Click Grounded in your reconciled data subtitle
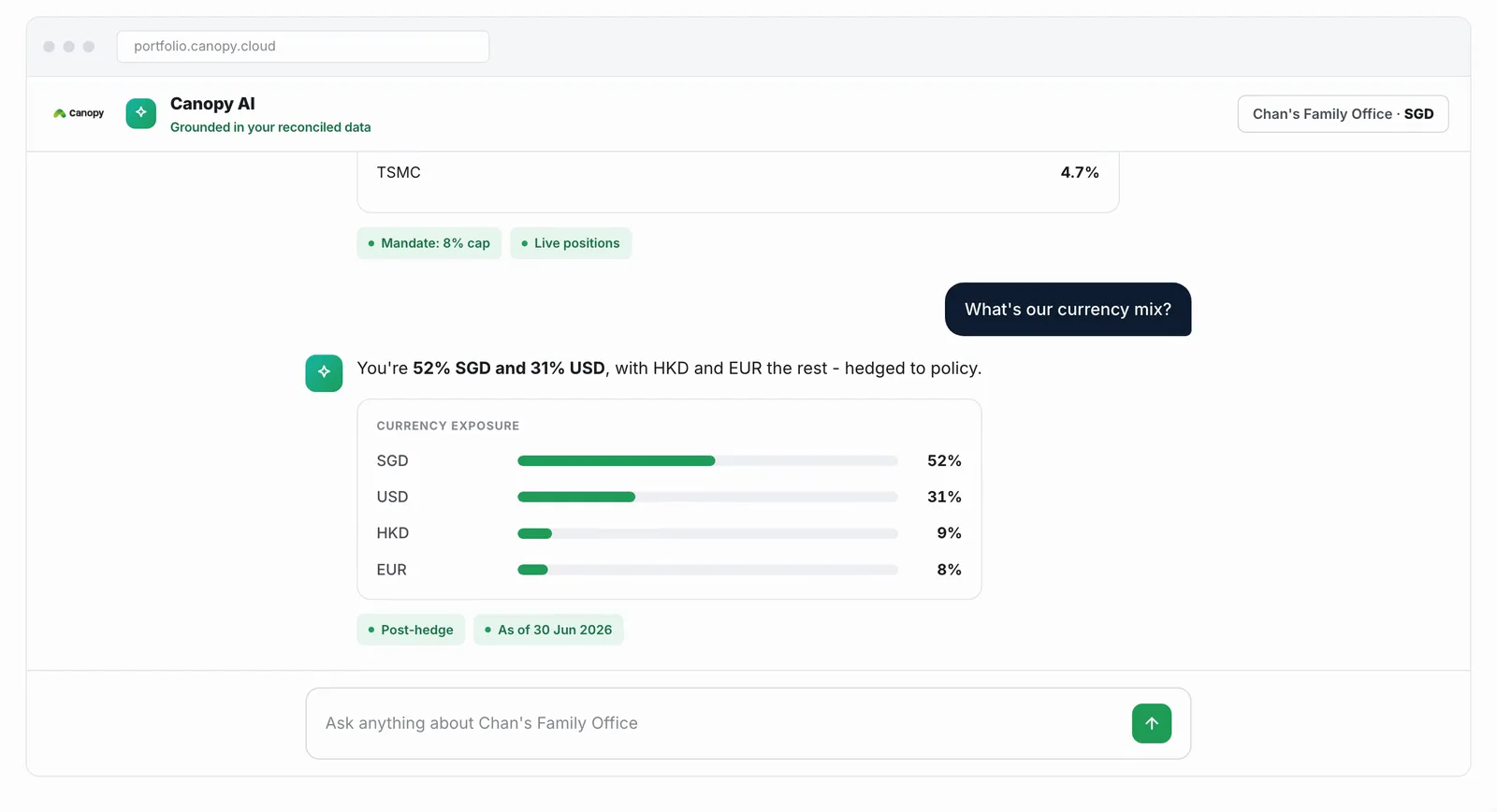Image resolution: width=1497 pixels, height=812 pixels. 270,127
